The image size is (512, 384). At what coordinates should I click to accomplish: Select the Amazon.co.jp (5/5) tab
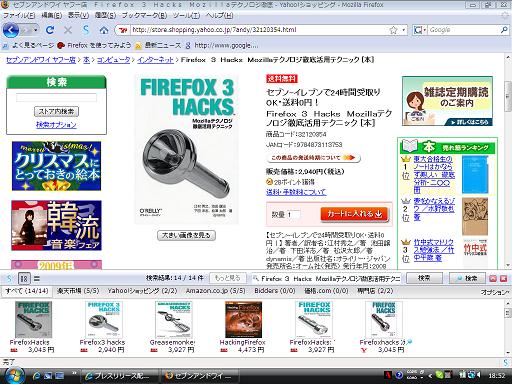[215, 291]
